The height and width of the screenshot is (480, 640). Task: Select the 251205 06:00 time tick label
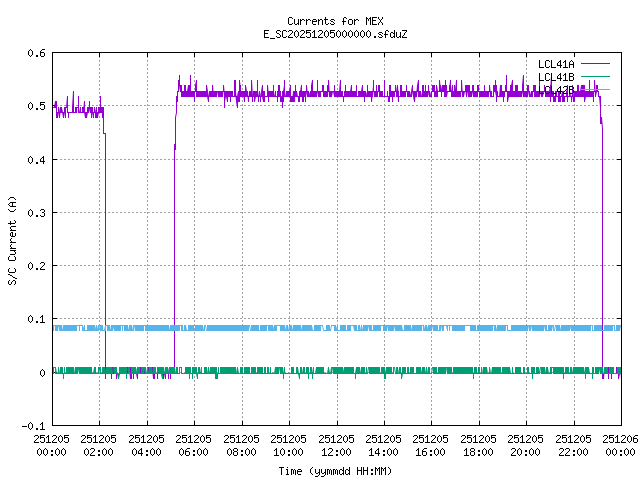(x=194, y=445)
